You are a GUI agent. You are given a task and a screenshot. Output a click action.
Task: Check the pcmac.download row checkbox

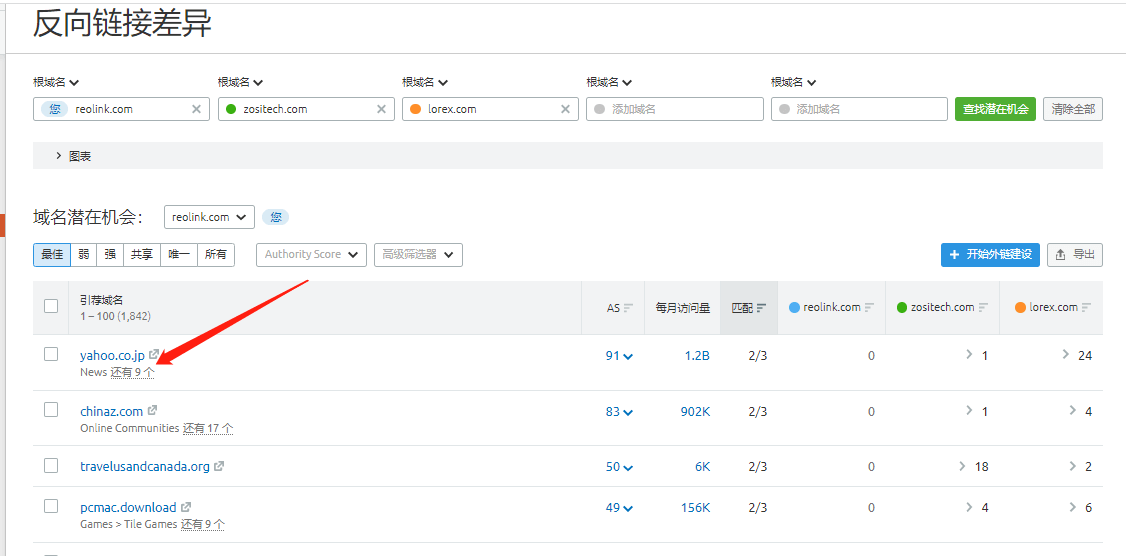(51, 506)
